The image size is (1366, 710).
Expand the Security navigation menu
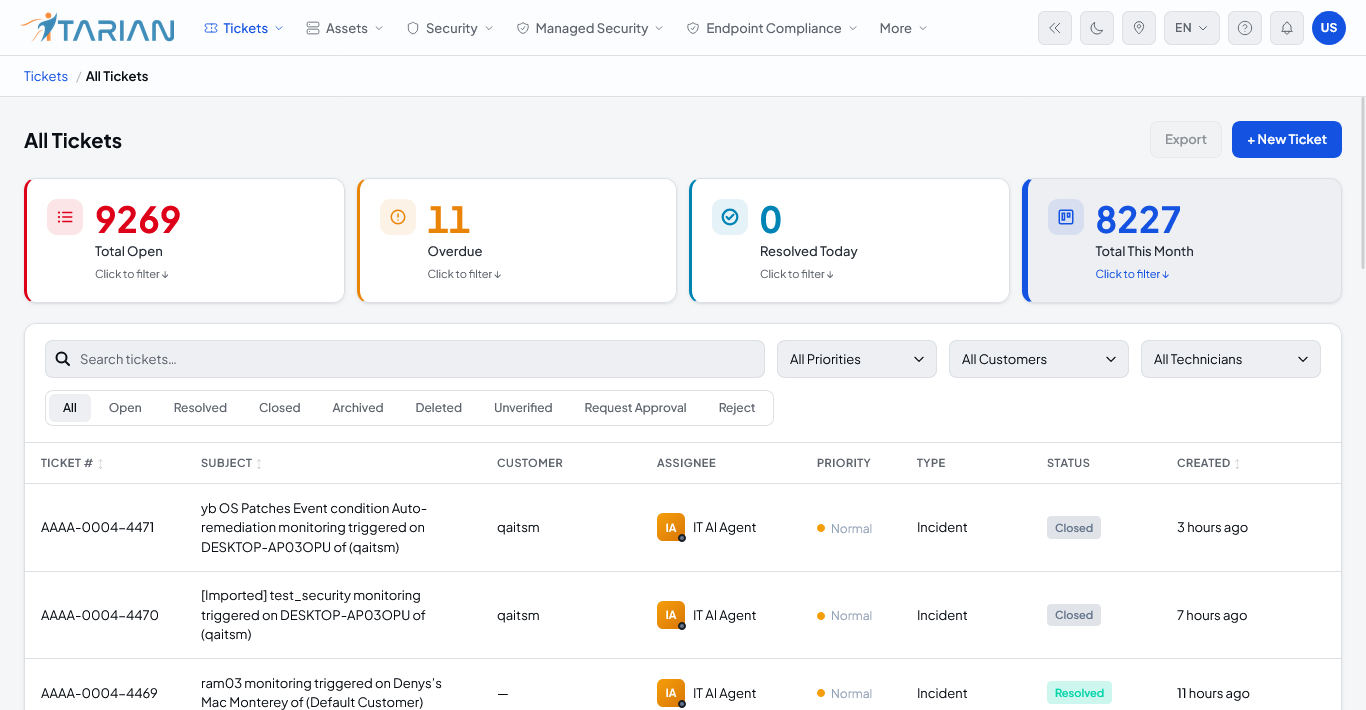click(450, 28)
